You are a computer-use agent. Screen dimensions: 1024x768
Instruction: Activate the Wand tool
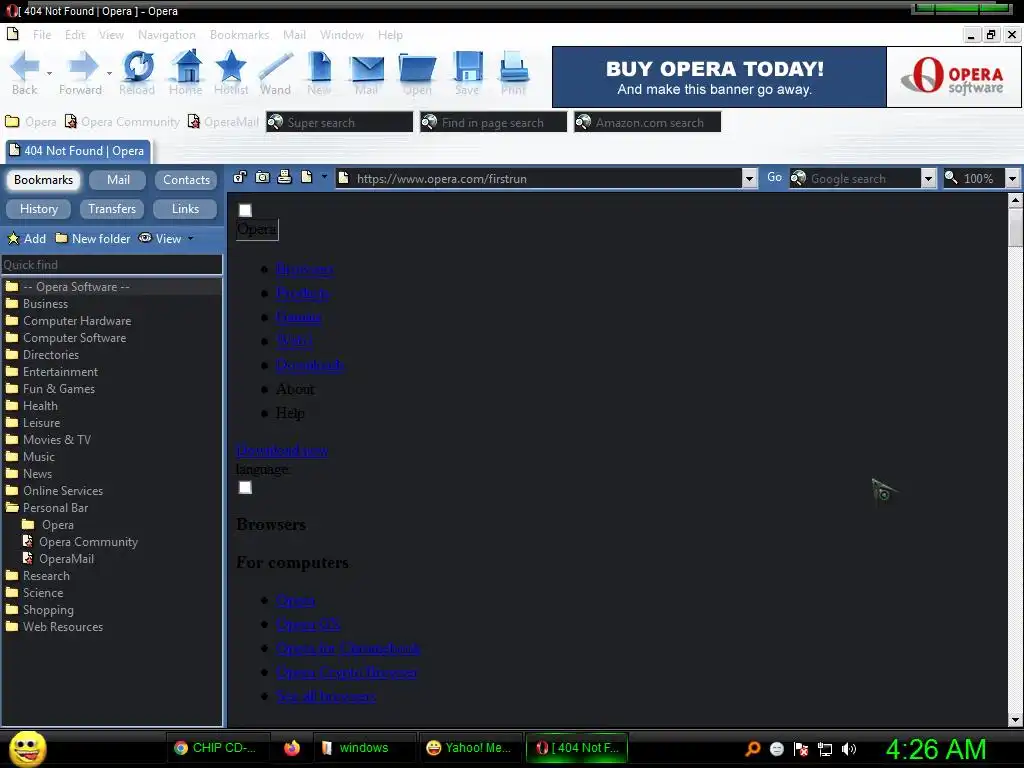(x=275, y=72)
